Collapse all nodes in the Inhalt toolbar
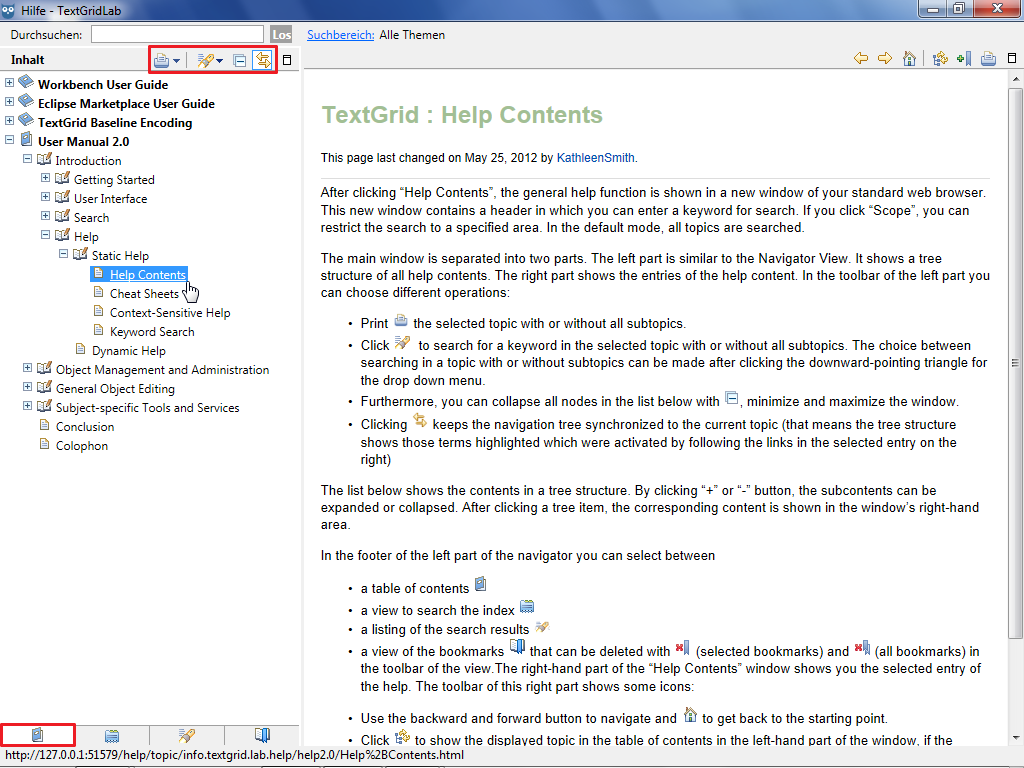Image resolution: width=1024 pixels, height=768 pixels. [x=240, y=60]
